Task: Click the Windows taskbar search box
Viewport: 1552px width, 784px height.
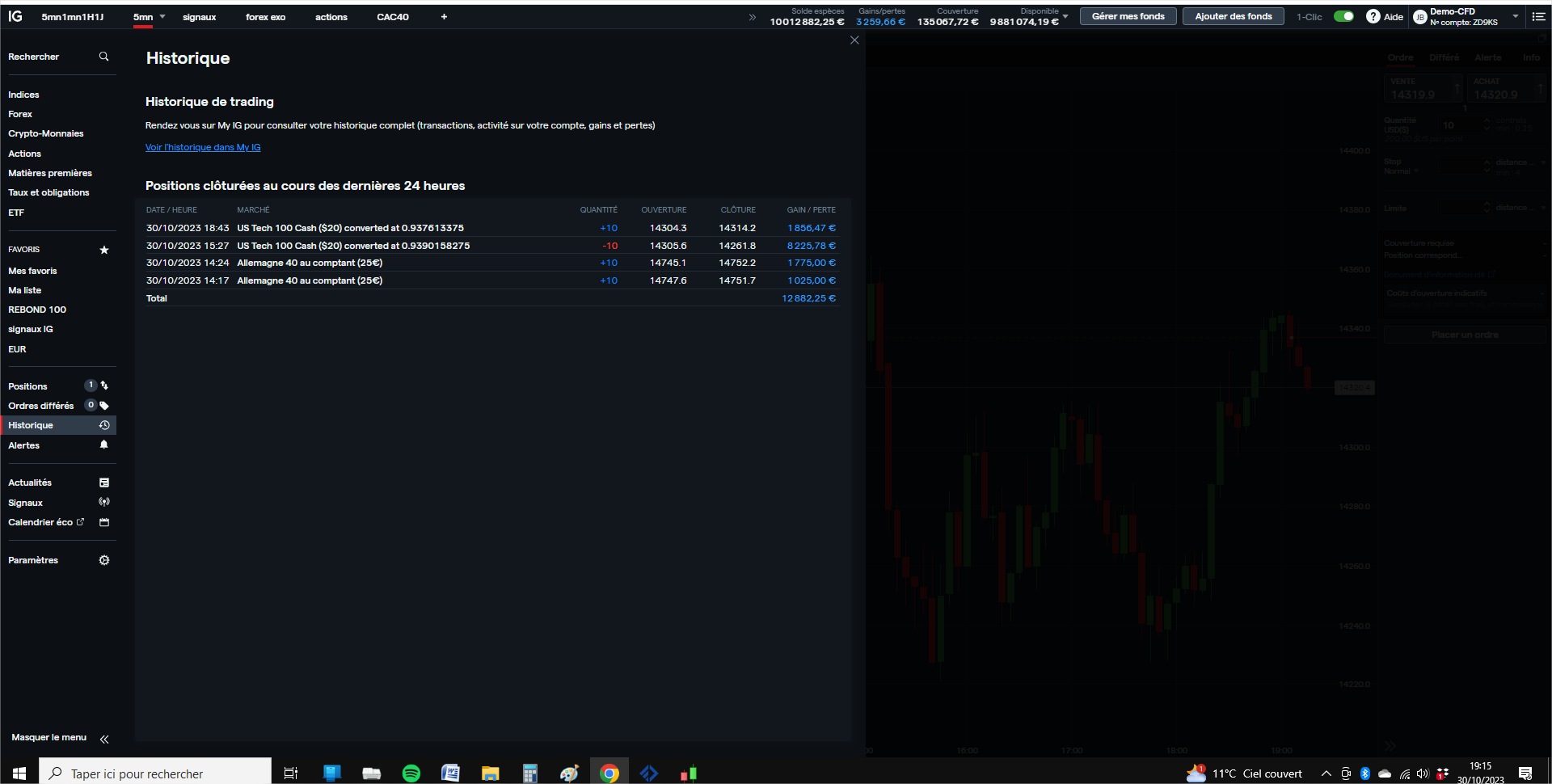Action: pos(155,773)
